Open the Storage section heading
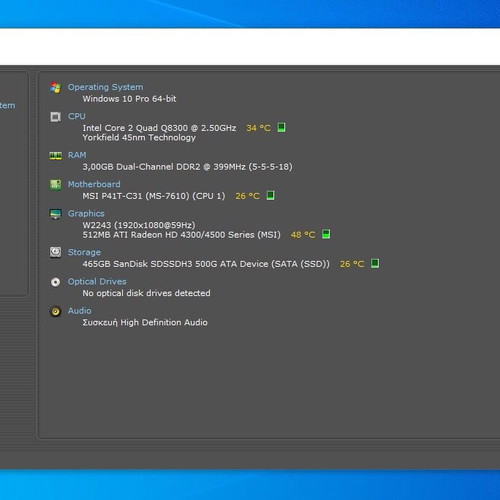 (x=84, y=252)
